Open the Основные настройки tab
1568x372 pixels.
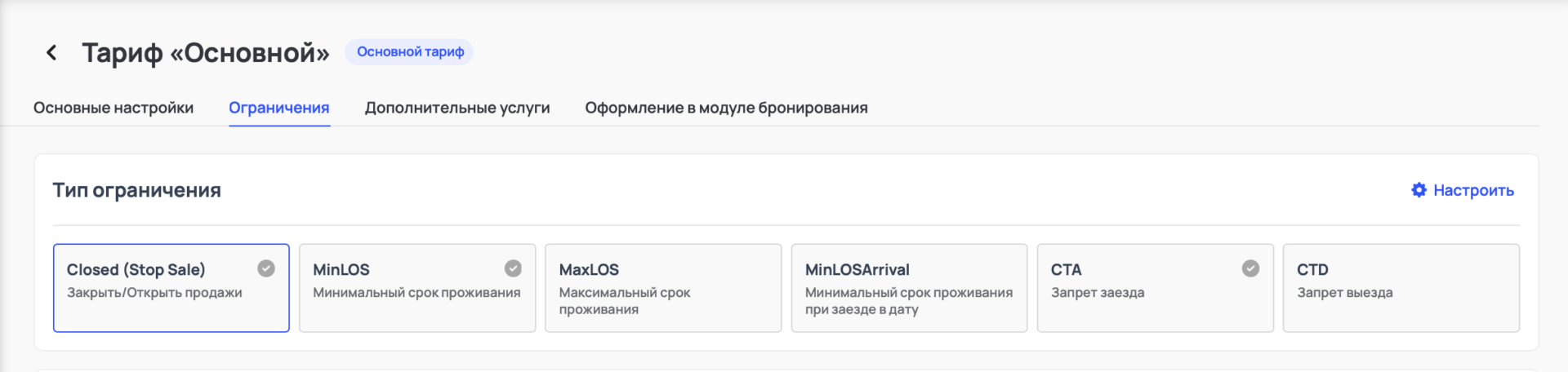[114, 108]
